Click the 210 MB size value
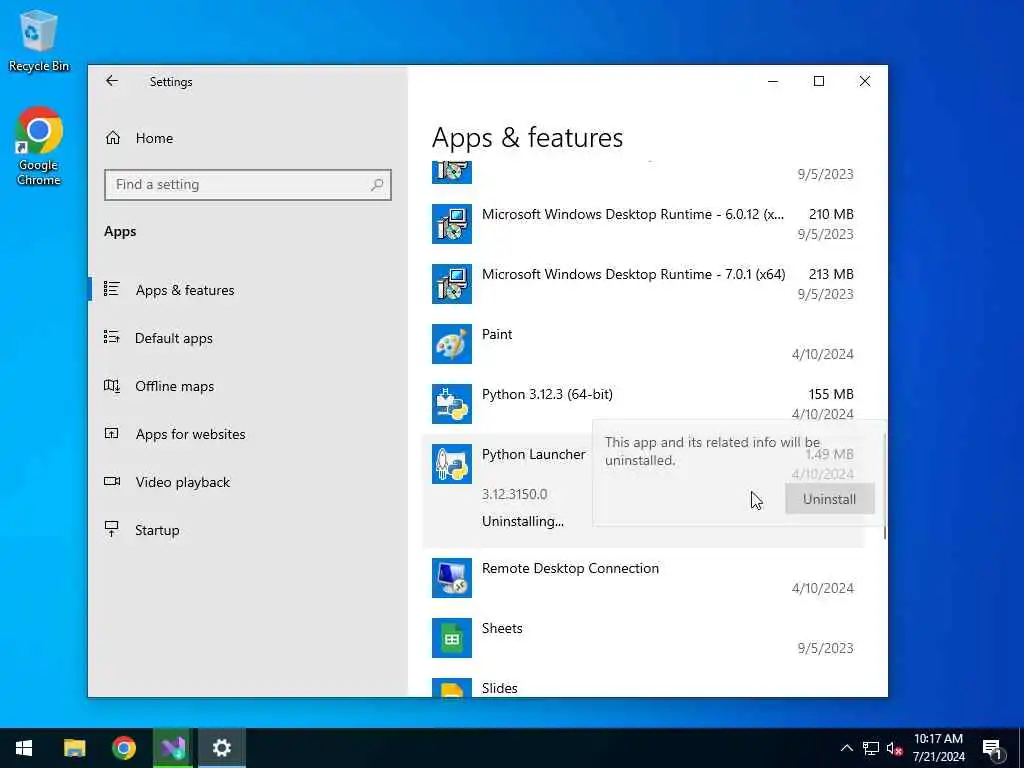The height and width of the screenshot is (768, 1024). click(x=831, y=214)
